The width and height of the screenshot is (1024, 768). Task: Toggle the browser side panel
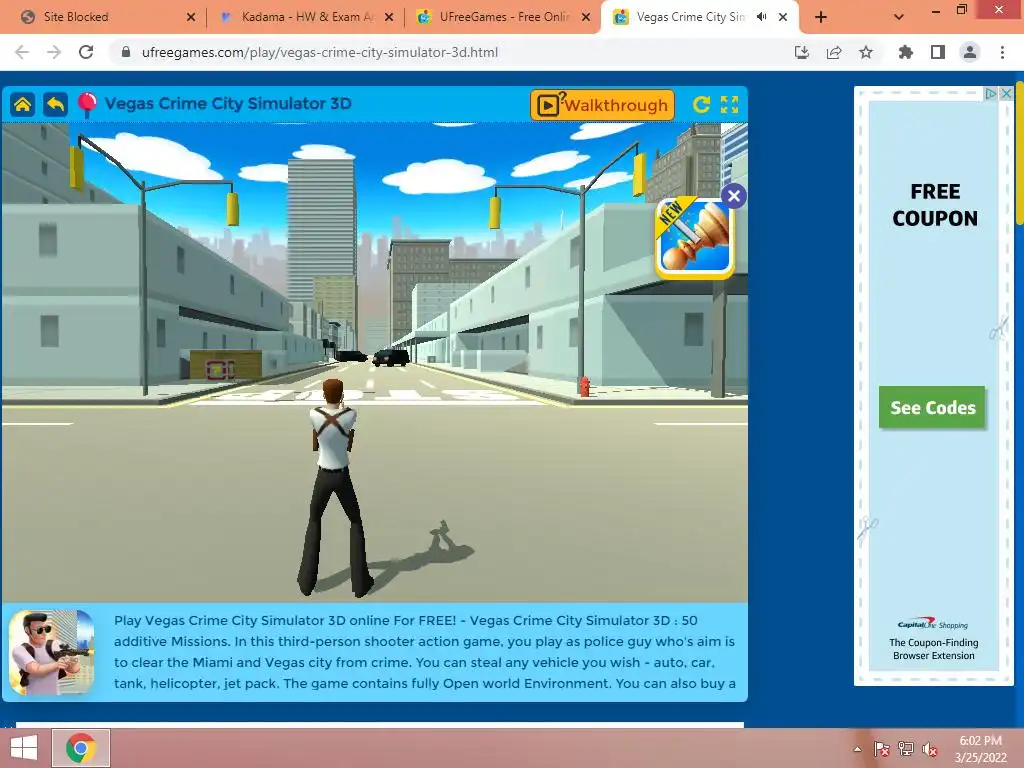pyautogui.click(x=938, y=52)
